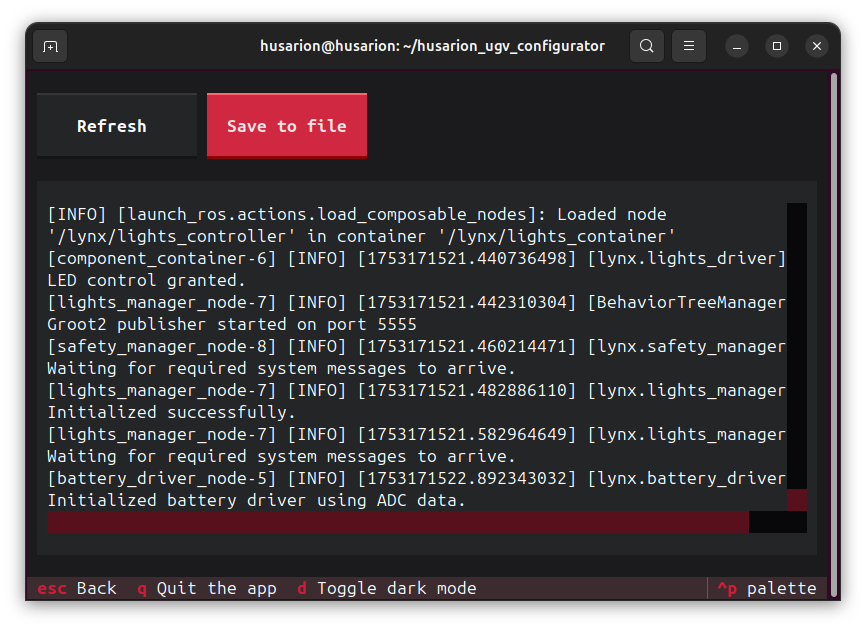Screen dimensions: 866x629
Task: Click the '[launch_ros.actions.load_composable_nodes]' text
Action: [327, 214]
